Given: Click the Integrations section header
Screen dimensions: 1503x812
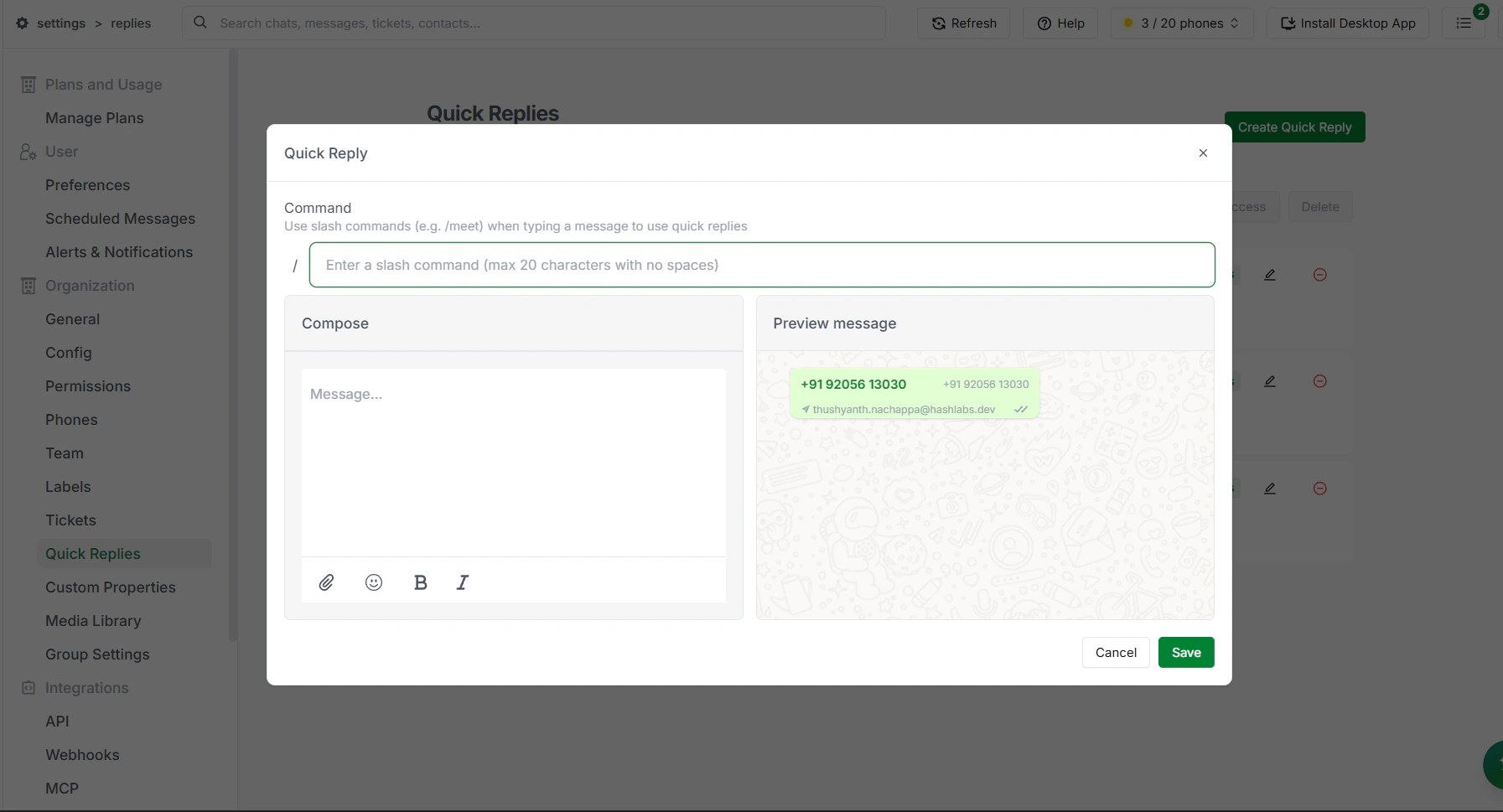Looking at the screenshot, I should tap(87, 688).
